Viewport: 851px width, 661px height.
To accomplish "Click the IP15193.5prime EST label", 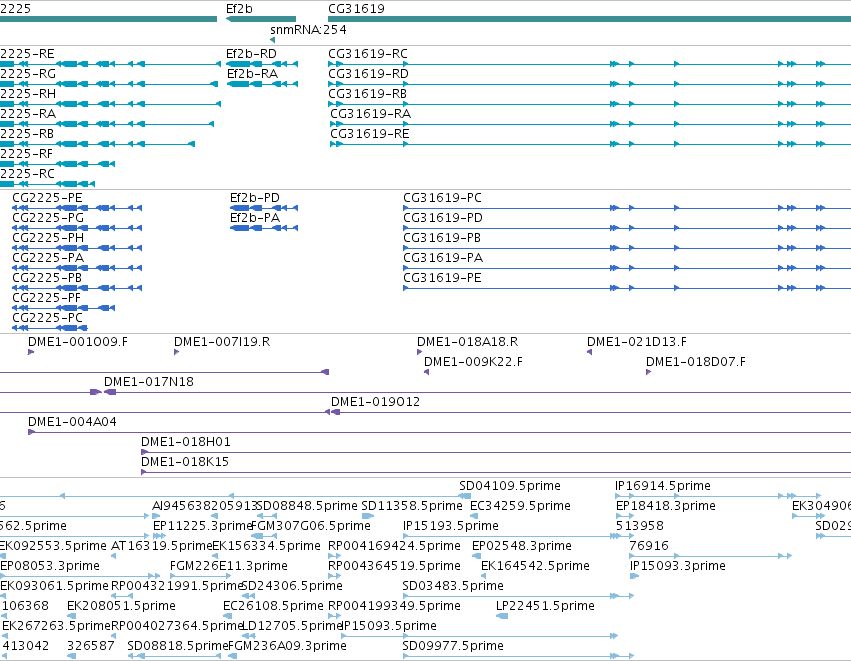I will click(x=451, y=526).
